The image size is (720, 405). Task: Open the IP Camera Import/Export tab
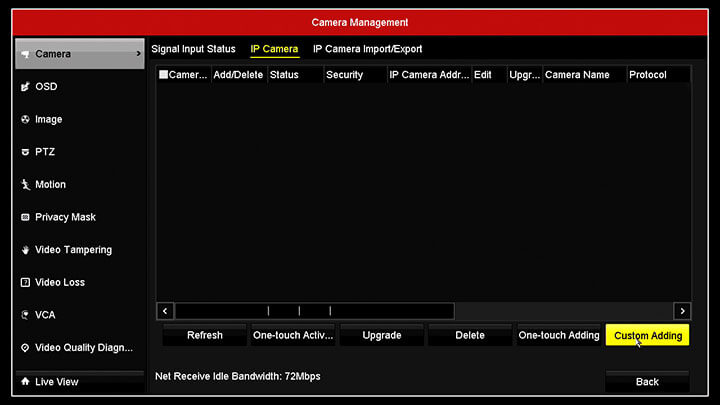pyautogui.click(x=367, y=49)
